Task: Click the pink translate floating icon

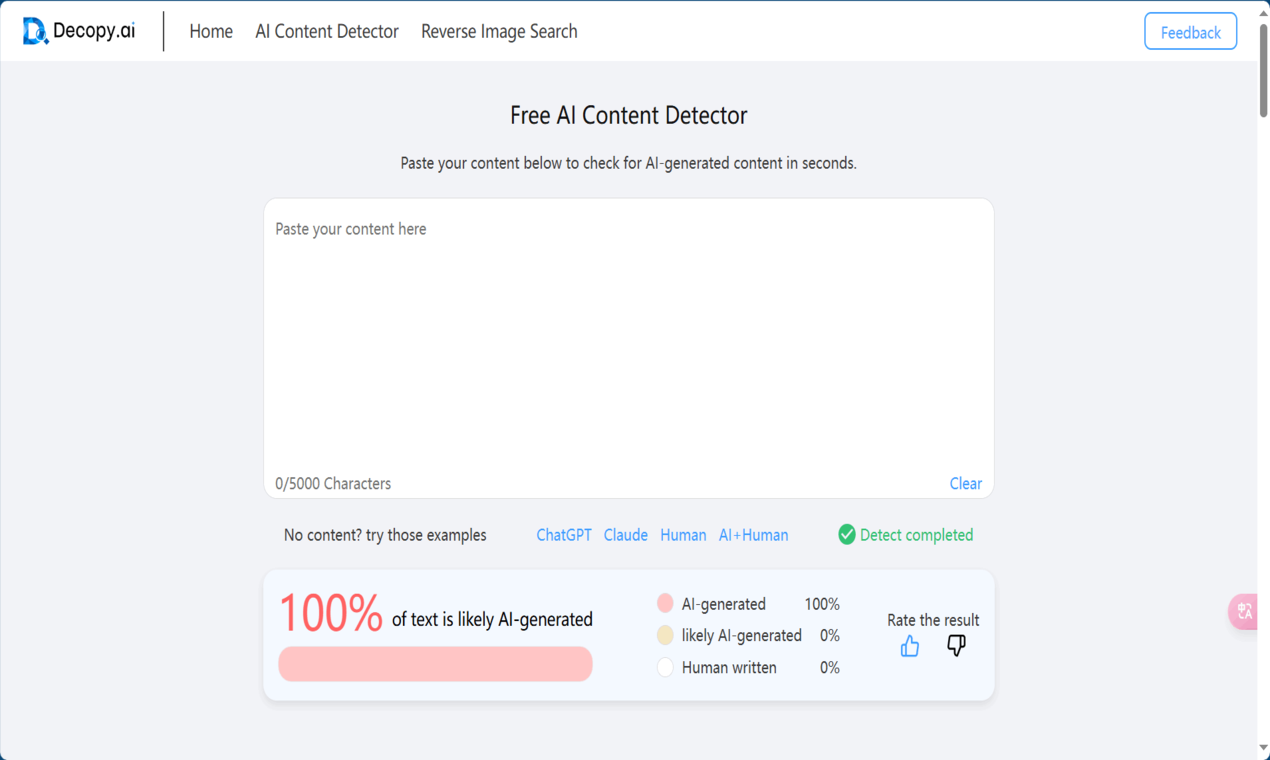Action: pyautogui.click(x=1245, y=611)
